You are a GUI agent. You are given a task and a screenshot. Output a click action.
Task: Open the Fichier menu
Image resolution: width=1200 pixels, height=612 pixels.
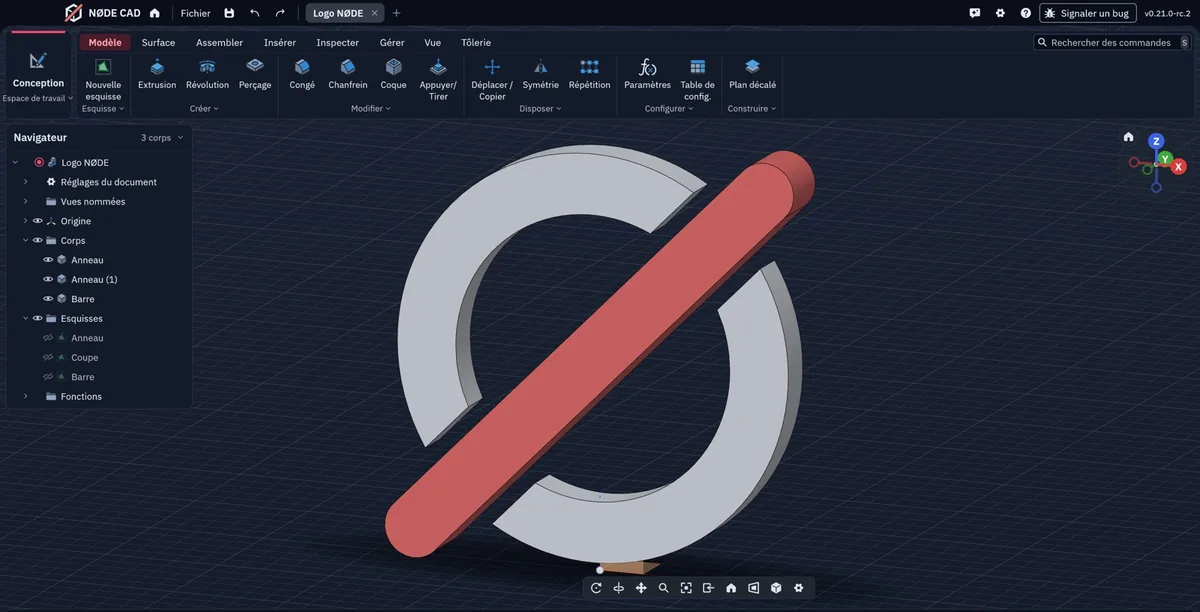point(195,13)
